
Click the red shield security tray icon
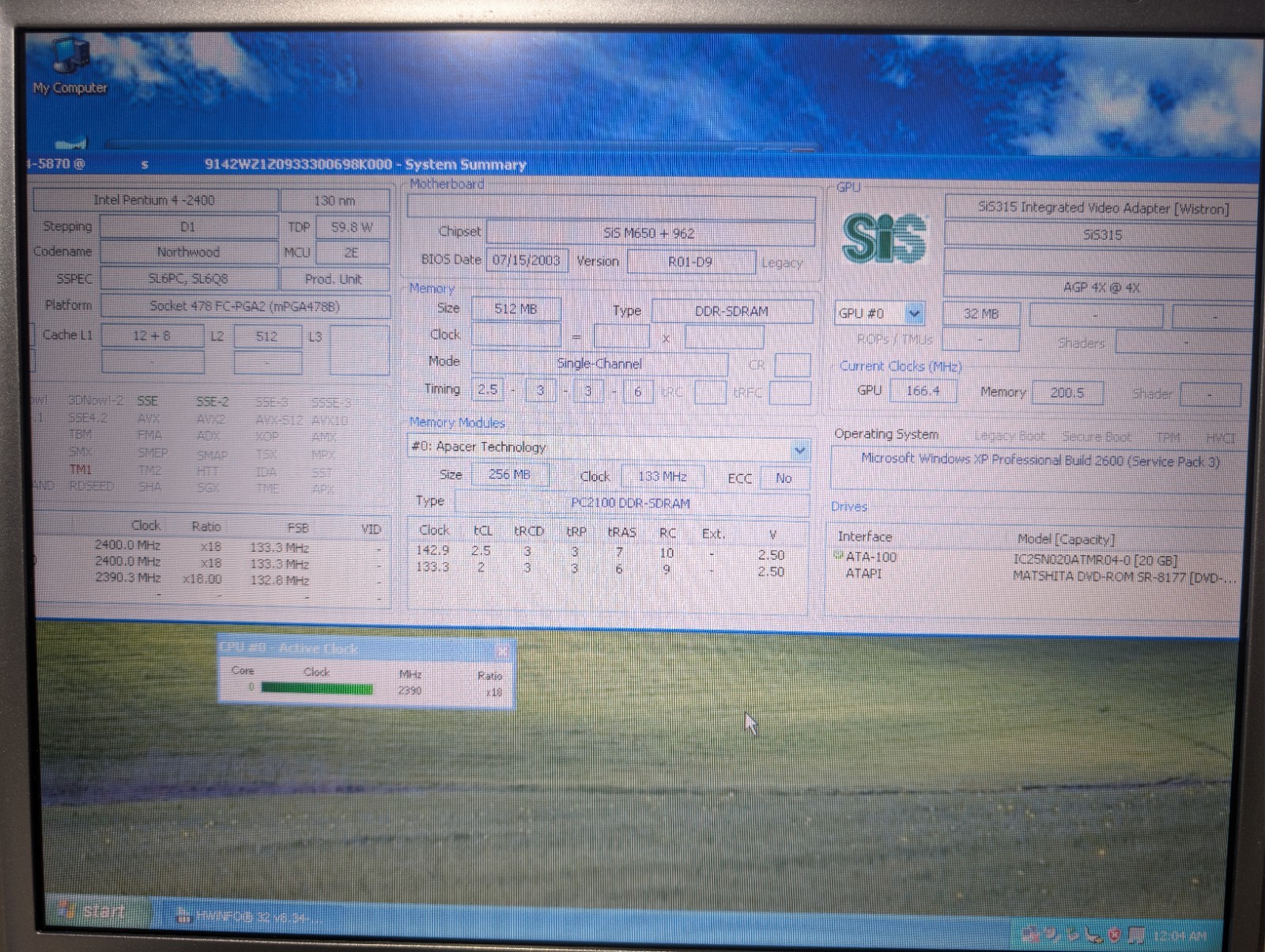1114,935
